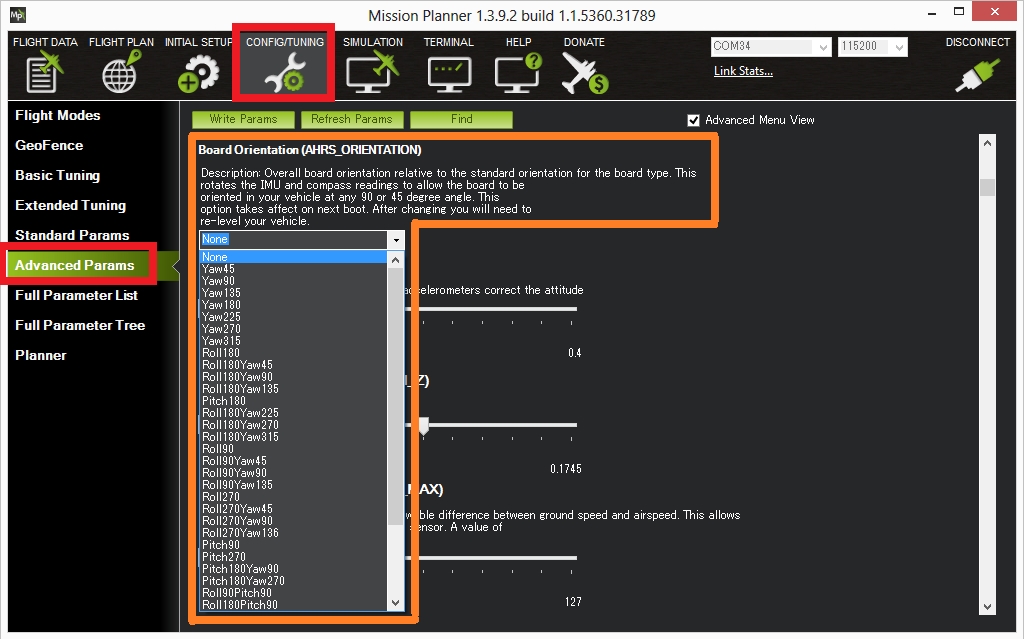
Task: Select Yaw180 from the orientation list
Action: pyautogui.click(x=221, y=305)
